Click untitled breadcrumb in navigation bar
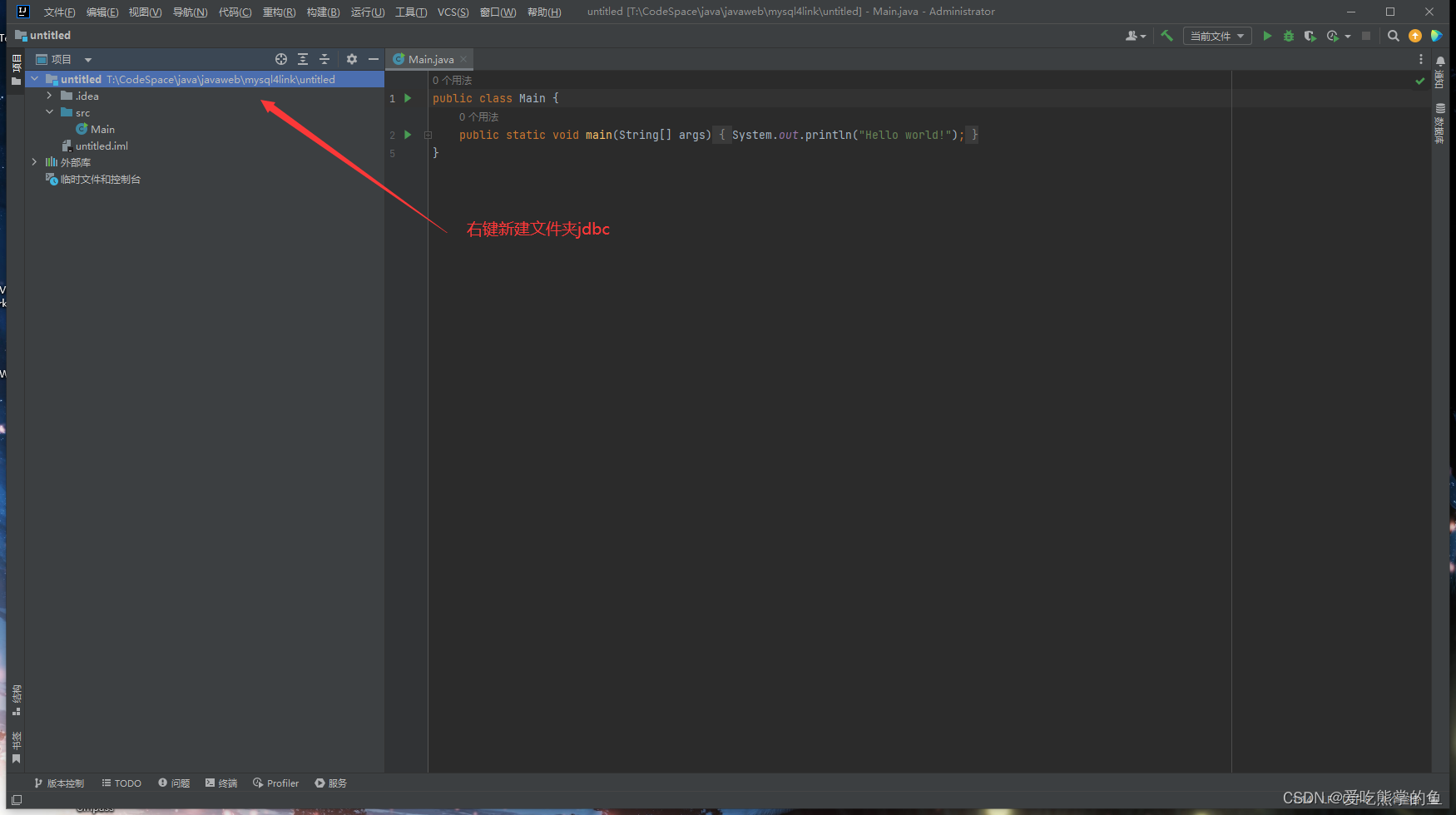 tap(43, 35)
